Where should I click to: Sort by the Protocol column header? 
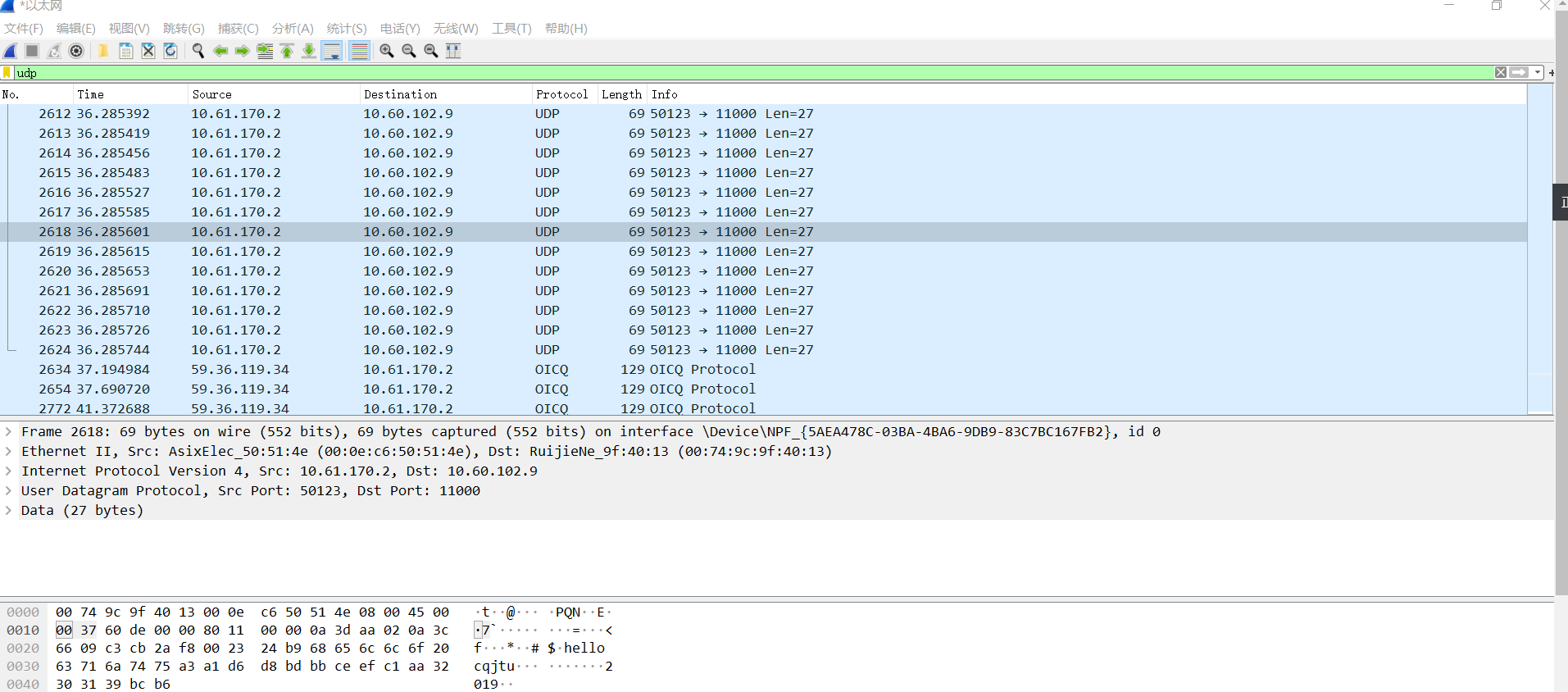pyautogui.click(x=565, y=94)
